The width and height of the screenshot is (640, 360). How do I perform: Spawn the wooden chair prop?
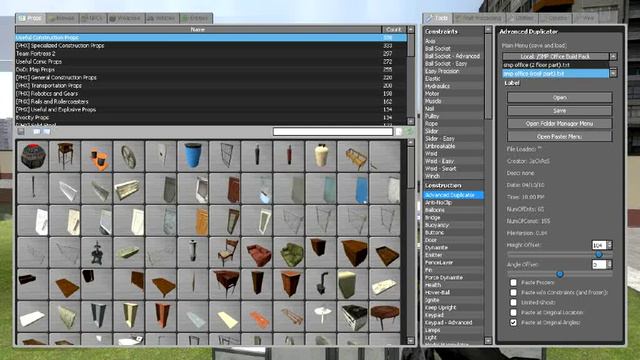pos(225,253)
